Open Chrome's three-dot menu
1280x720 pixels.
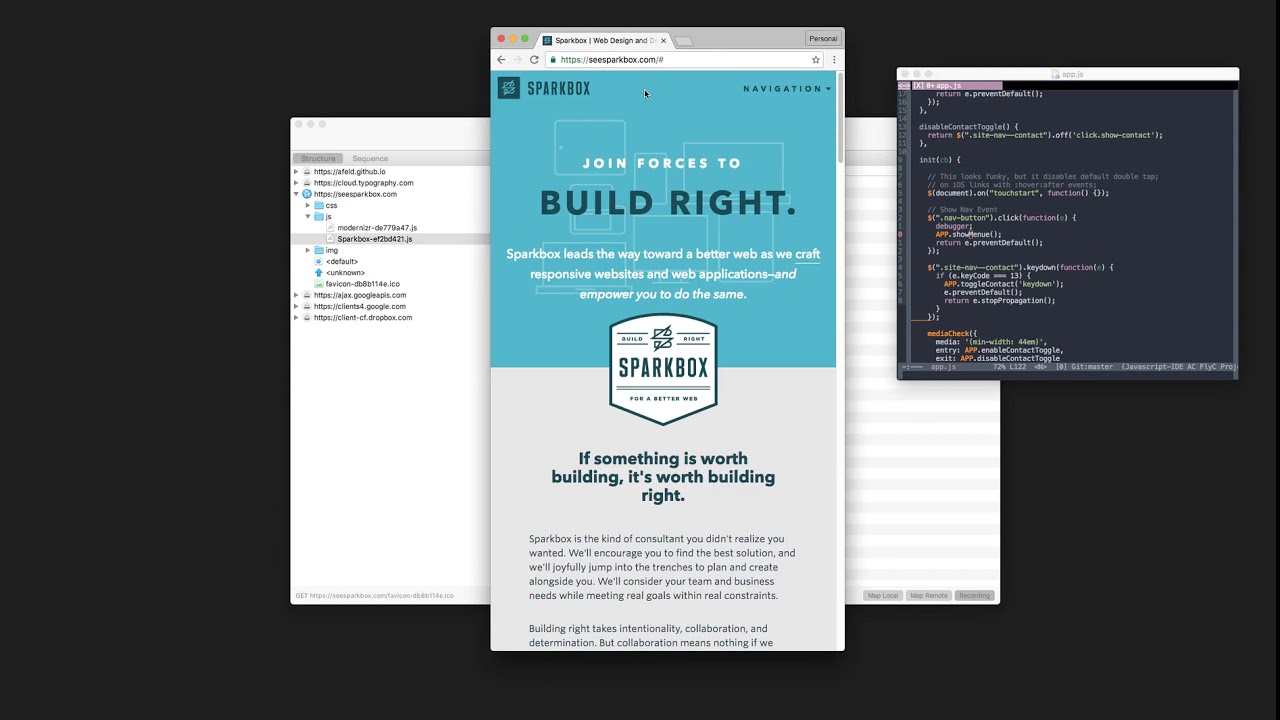click(x=834, y=60)
